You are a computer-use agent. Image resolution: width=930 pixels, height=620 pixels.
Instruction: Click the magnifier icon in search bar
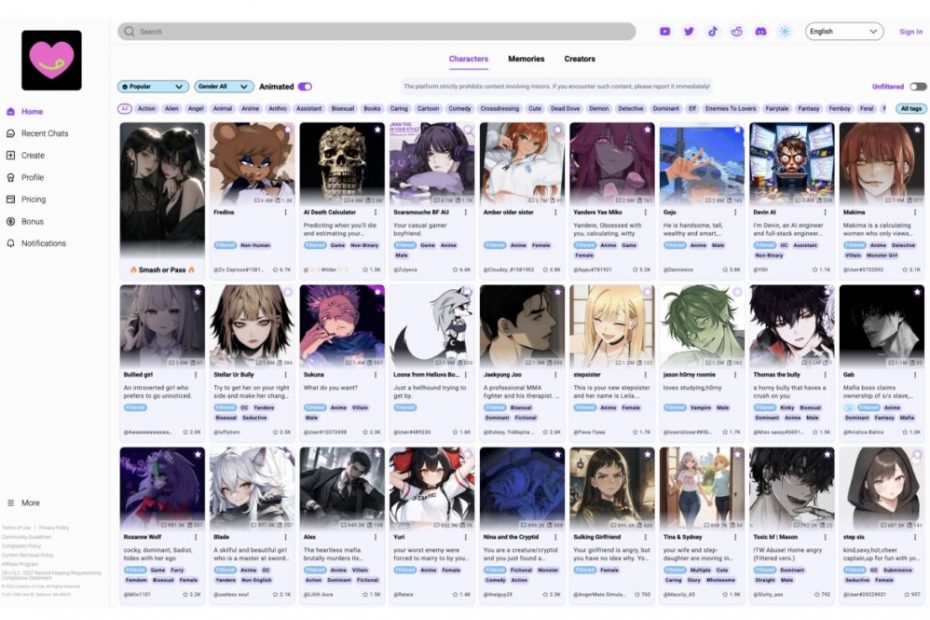click(x=129, y=31)
